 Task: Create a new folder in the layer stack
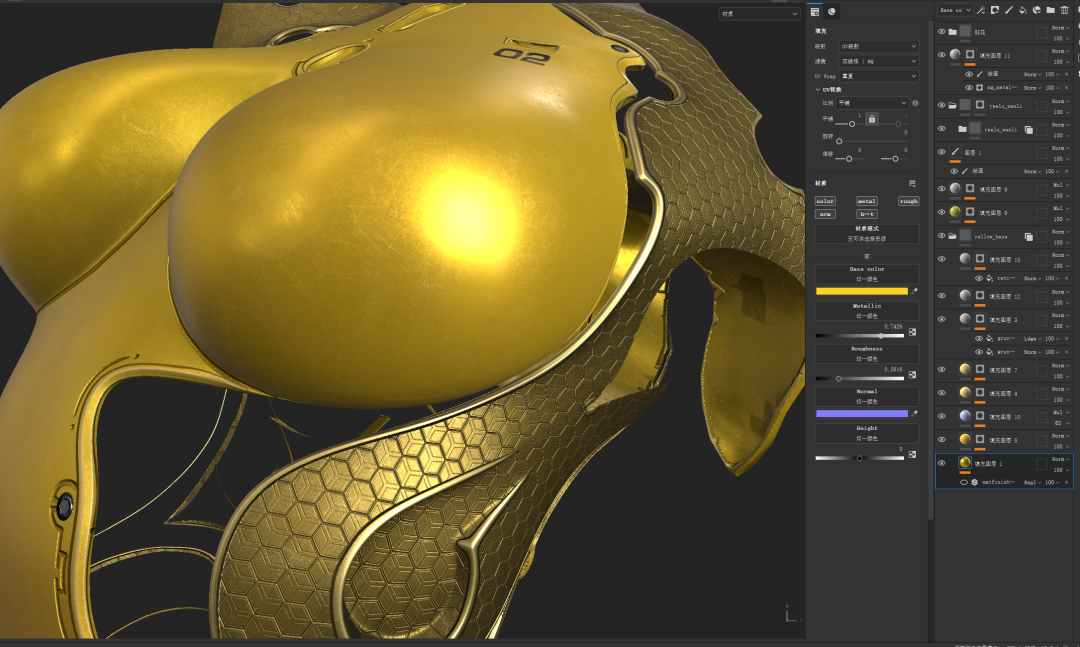coord(1050,10)
